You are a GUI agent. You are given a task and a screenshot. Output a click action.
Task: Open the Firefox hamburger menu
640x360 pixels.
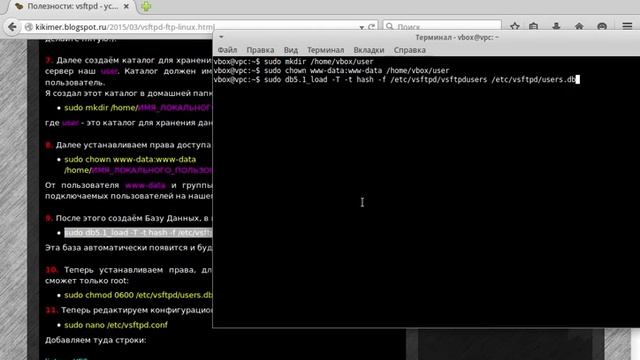coord(627,27)
